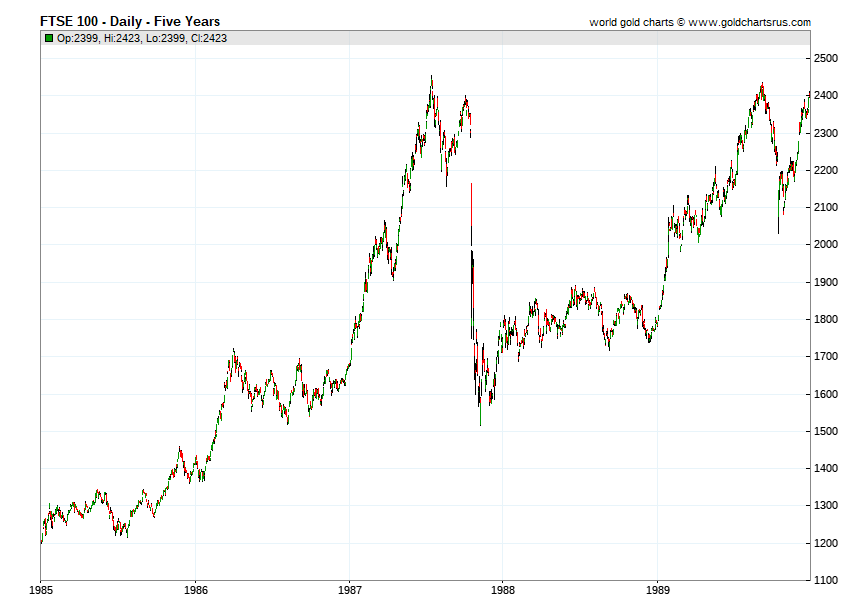The height and width of the screenshot is (616, 850).
Task: Click the 1500 price axis label
Action: coord(826,432)
